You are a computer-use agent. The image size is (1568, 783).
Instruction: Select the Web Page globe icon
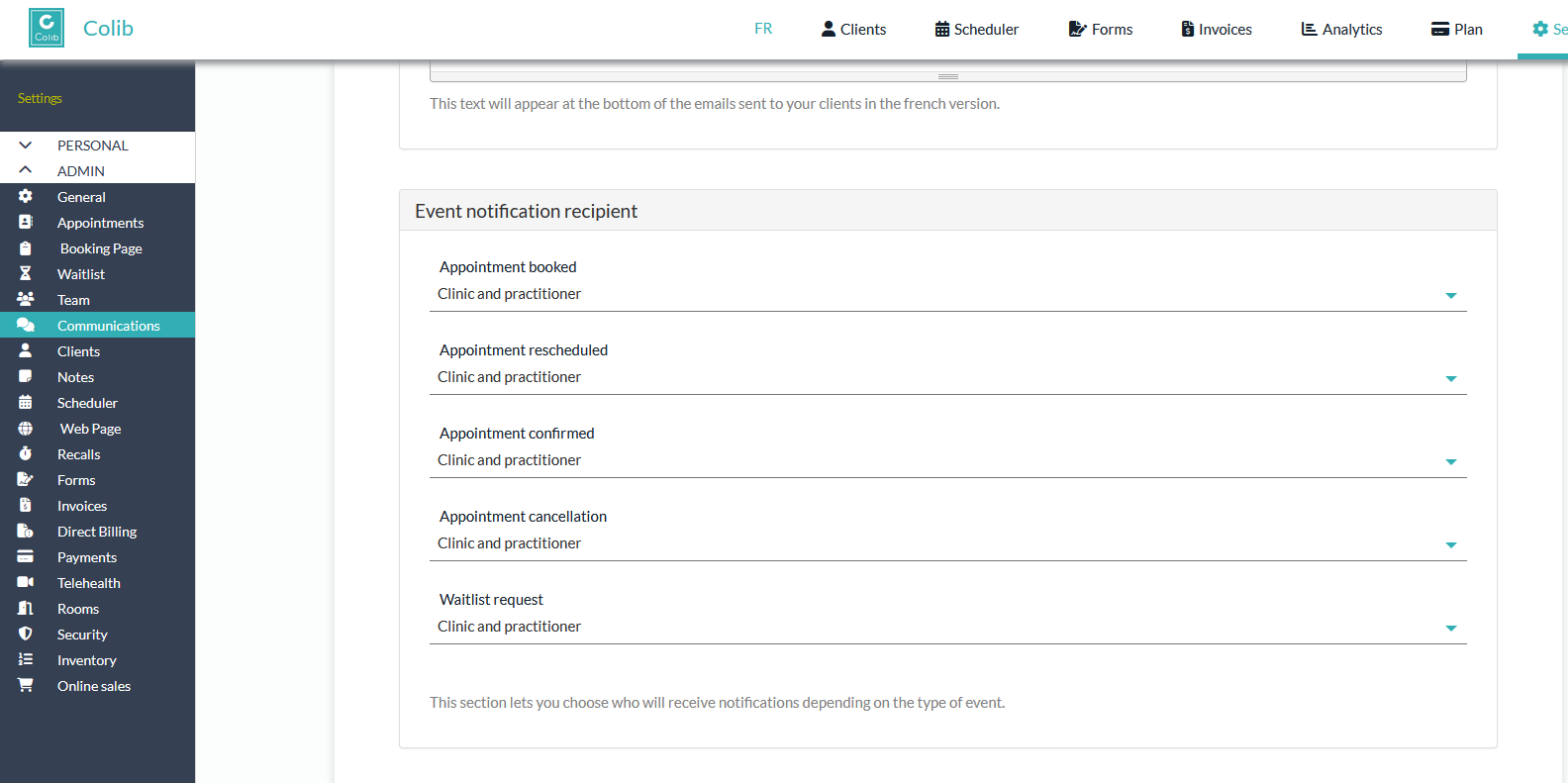coord(26,428)
